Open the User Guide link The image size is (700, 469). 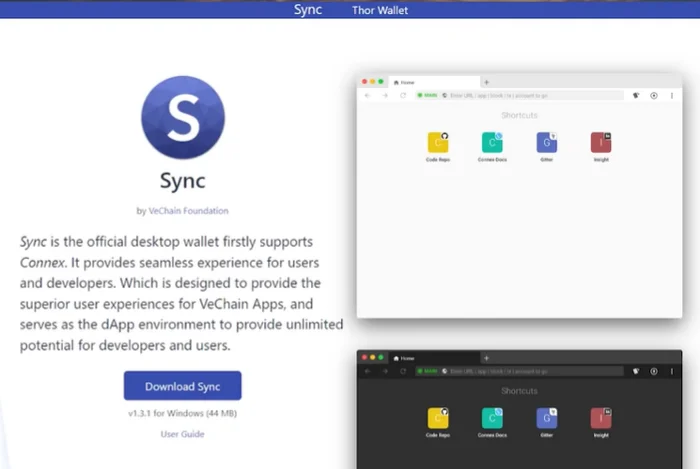click(182, 434)
